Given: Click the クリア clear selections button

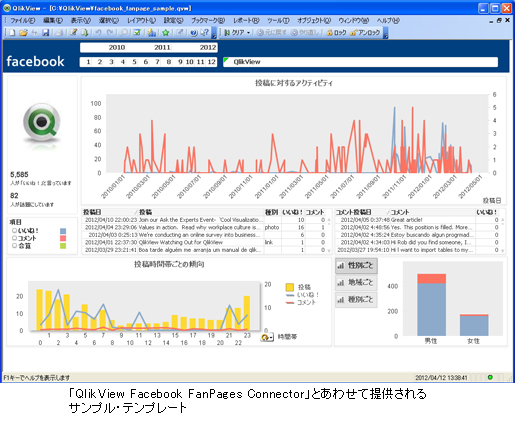Looking at the screenshot, I should coord(234,32).
